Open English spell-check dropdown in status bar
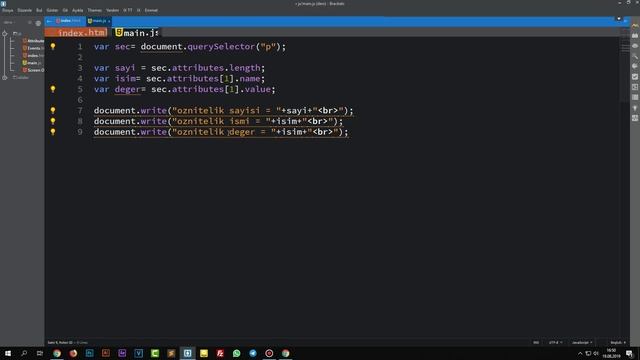Viewport: 640px width, 360px height. pyautogui.click(x=618, y=343)
